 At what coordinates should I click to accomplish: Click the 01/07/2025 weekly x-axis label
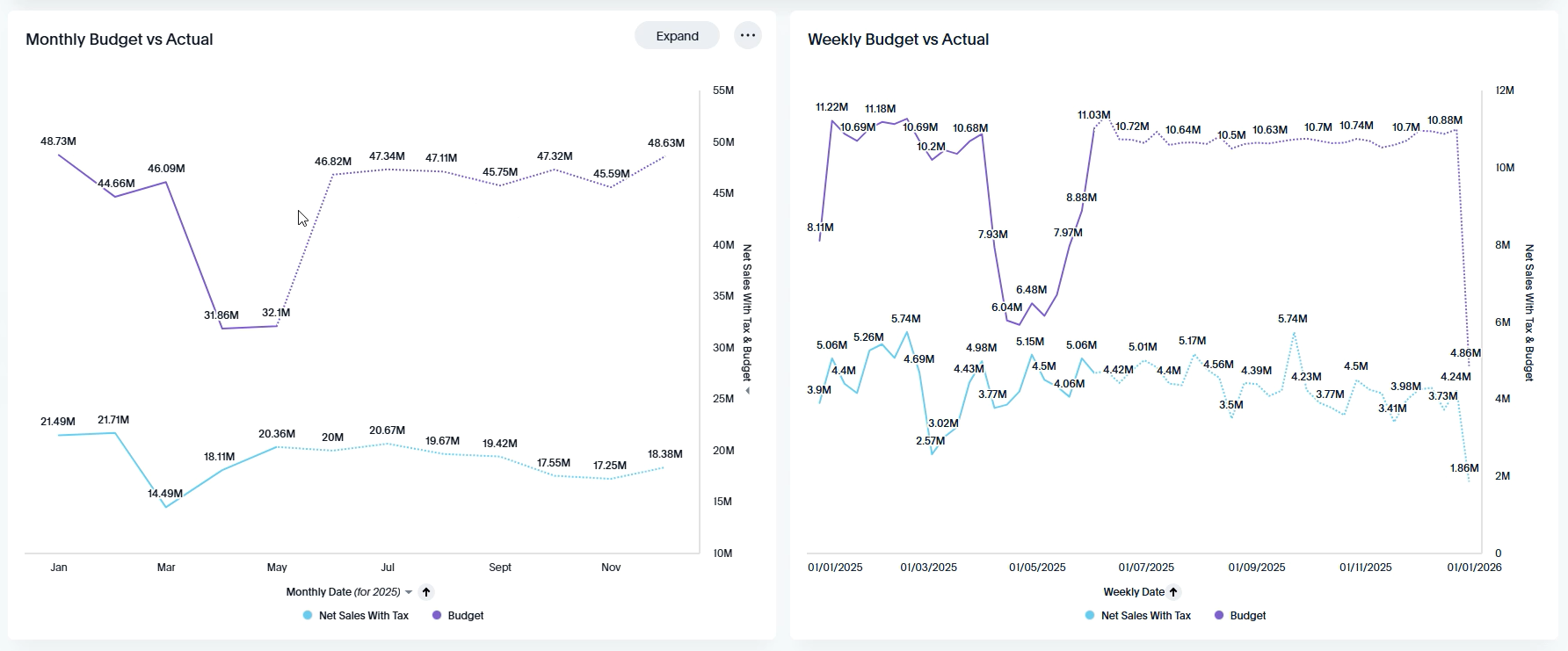click(1146, 568)
